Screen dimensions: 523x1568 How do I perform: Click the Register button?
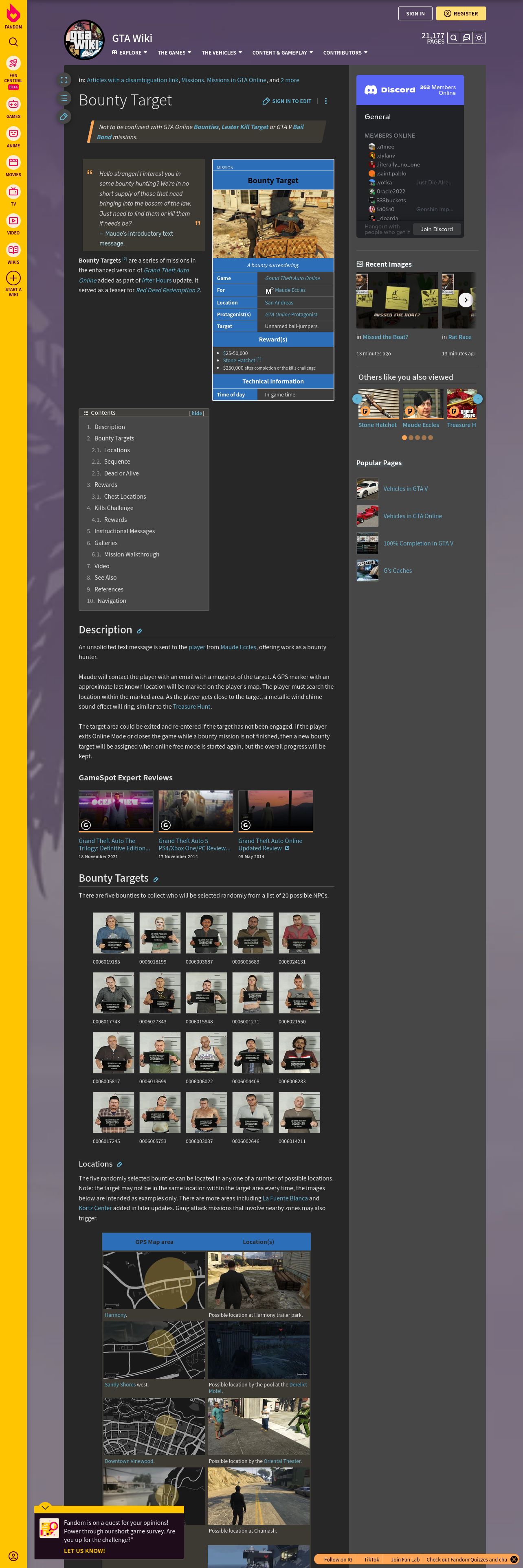coord(461,13)
